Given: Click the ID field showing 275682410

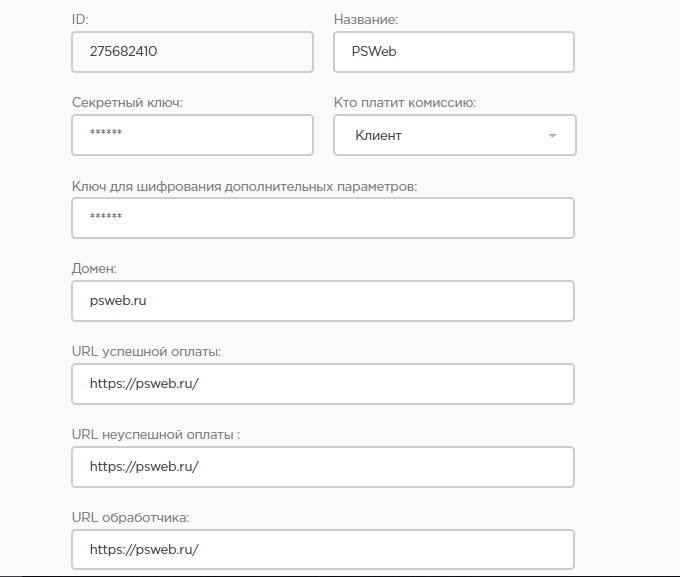Looking at the screenshot, I should coord(192,52).
